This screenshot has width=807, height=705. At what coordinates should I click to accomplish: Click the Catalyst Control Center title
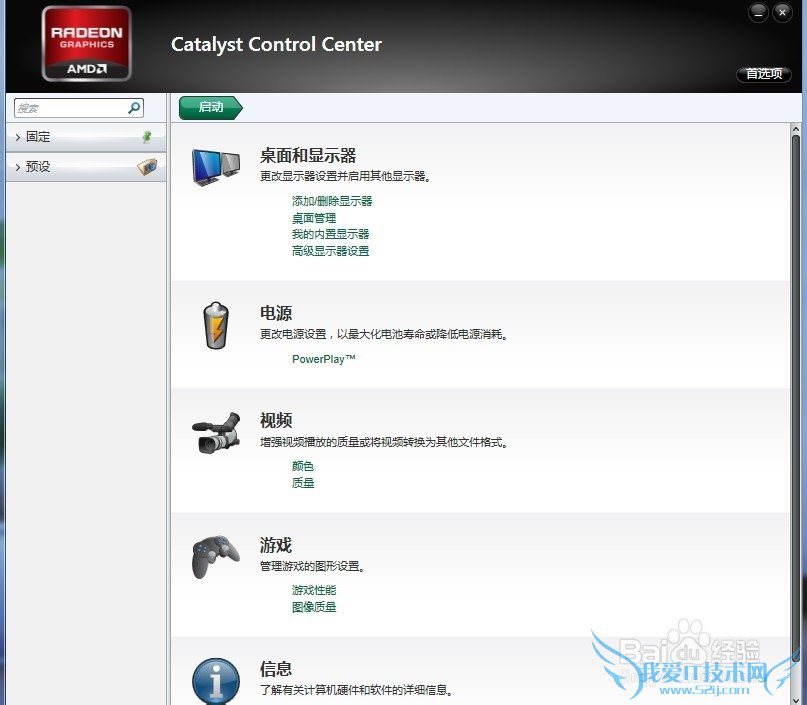276,45
